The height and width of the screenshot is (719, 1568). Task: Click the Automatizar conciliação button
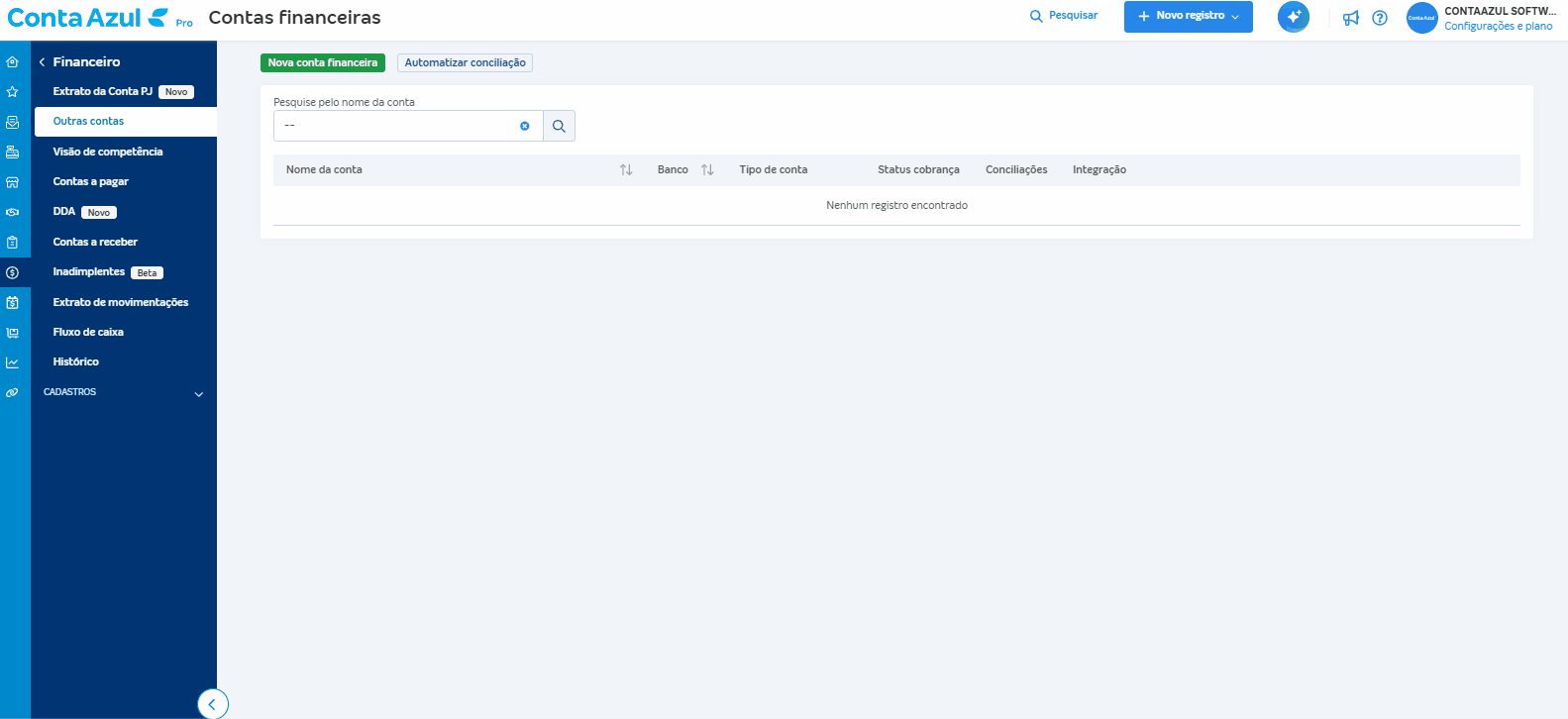(x=465, y=62)
